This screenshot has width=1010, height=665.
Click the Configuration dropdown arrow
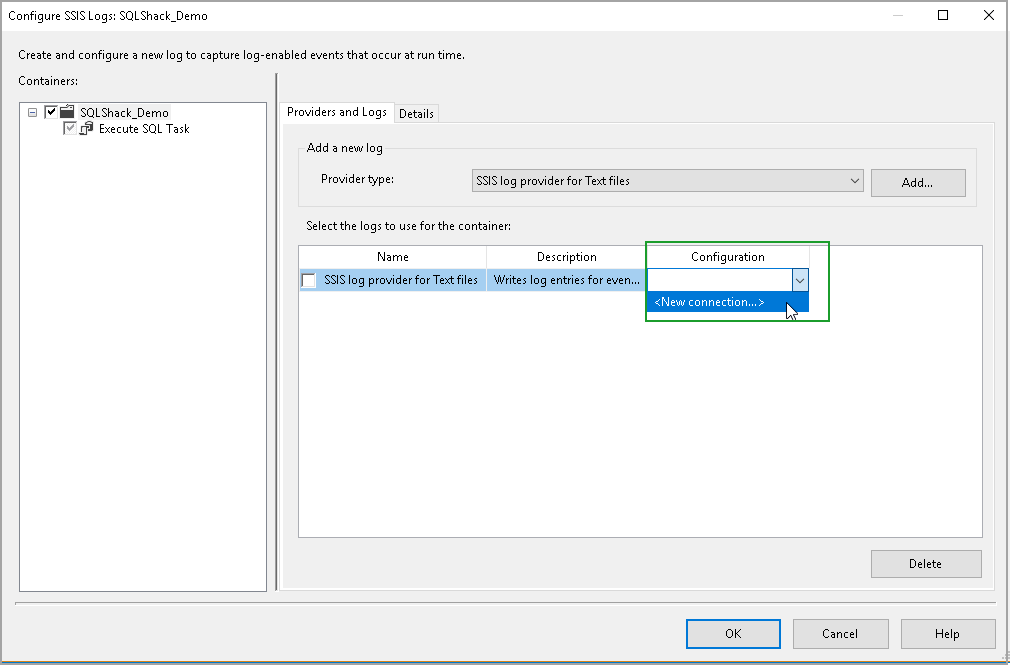click(x=799, y=281)
